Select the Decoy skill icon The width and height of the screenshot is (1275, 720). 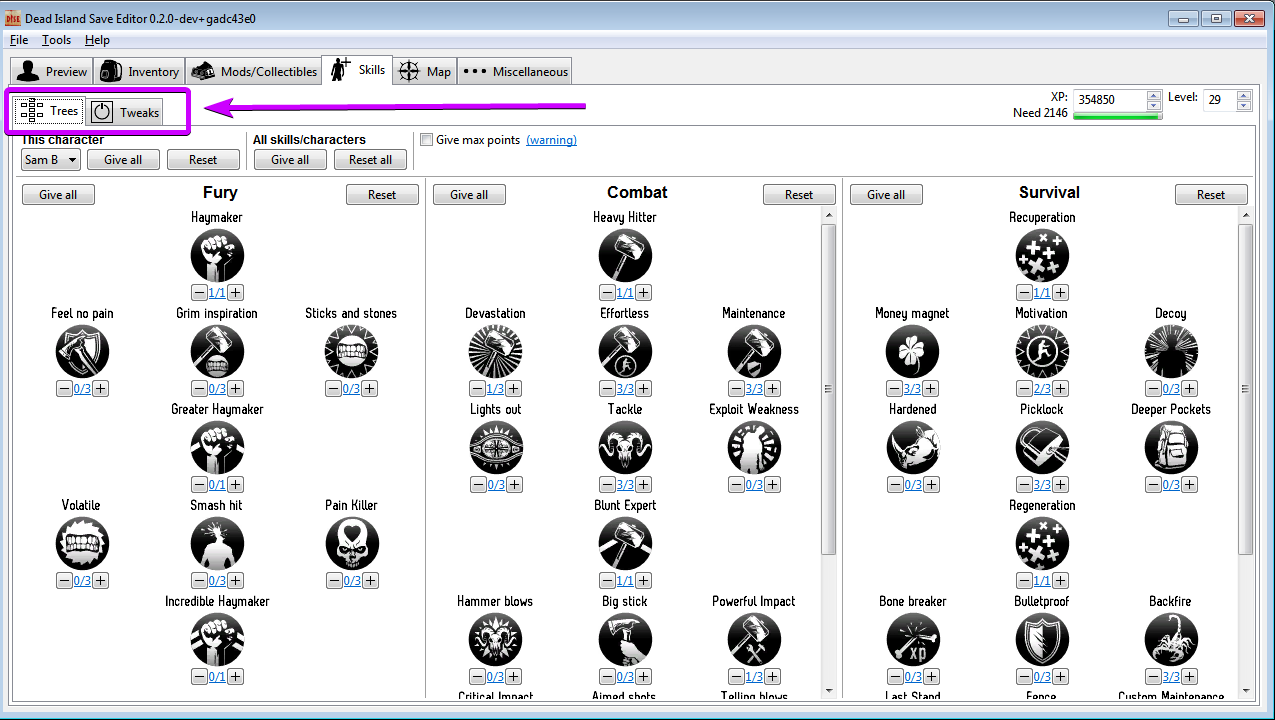(x=1171, y=351)
